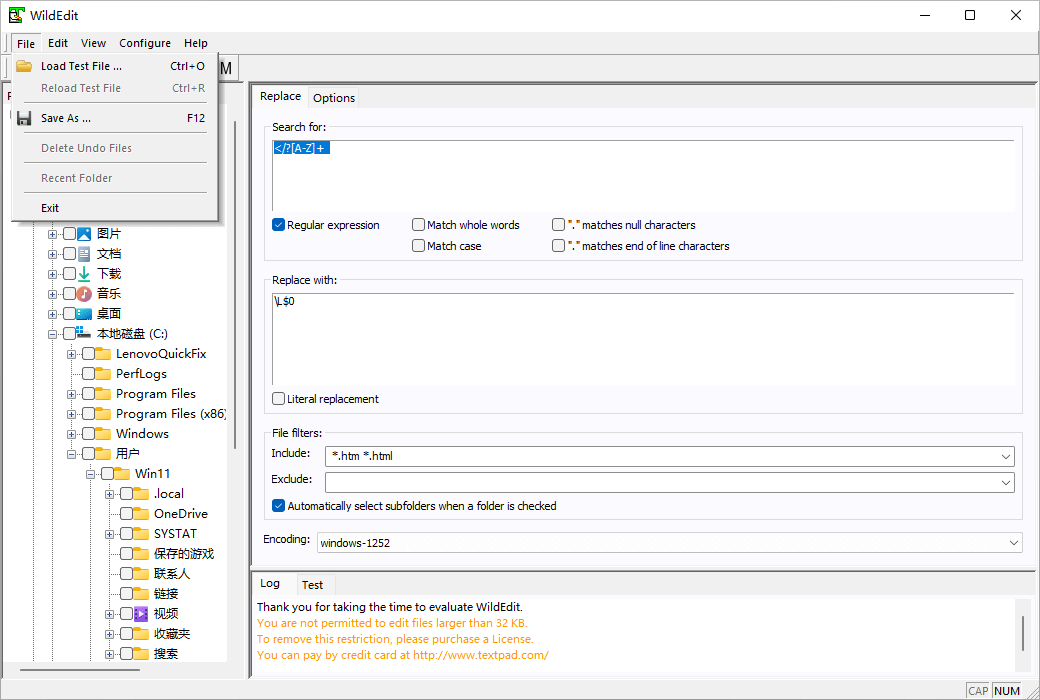This screenshot has width=1040, height=700.
Task: Enable the Match whole words checkbox
Action: click(419, 225)
